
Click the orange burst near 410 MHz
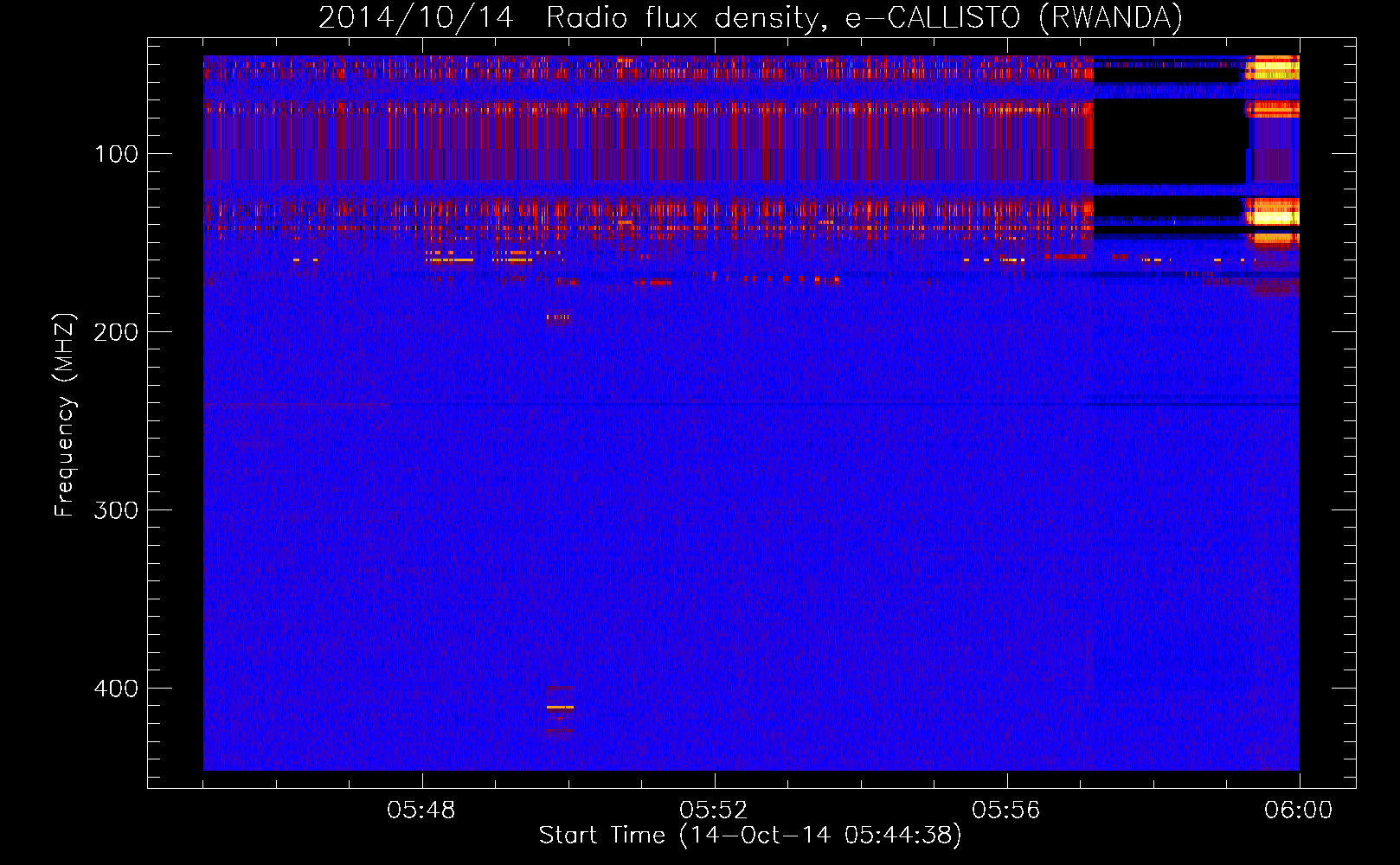pyautogui.click(x=560, y=708)
